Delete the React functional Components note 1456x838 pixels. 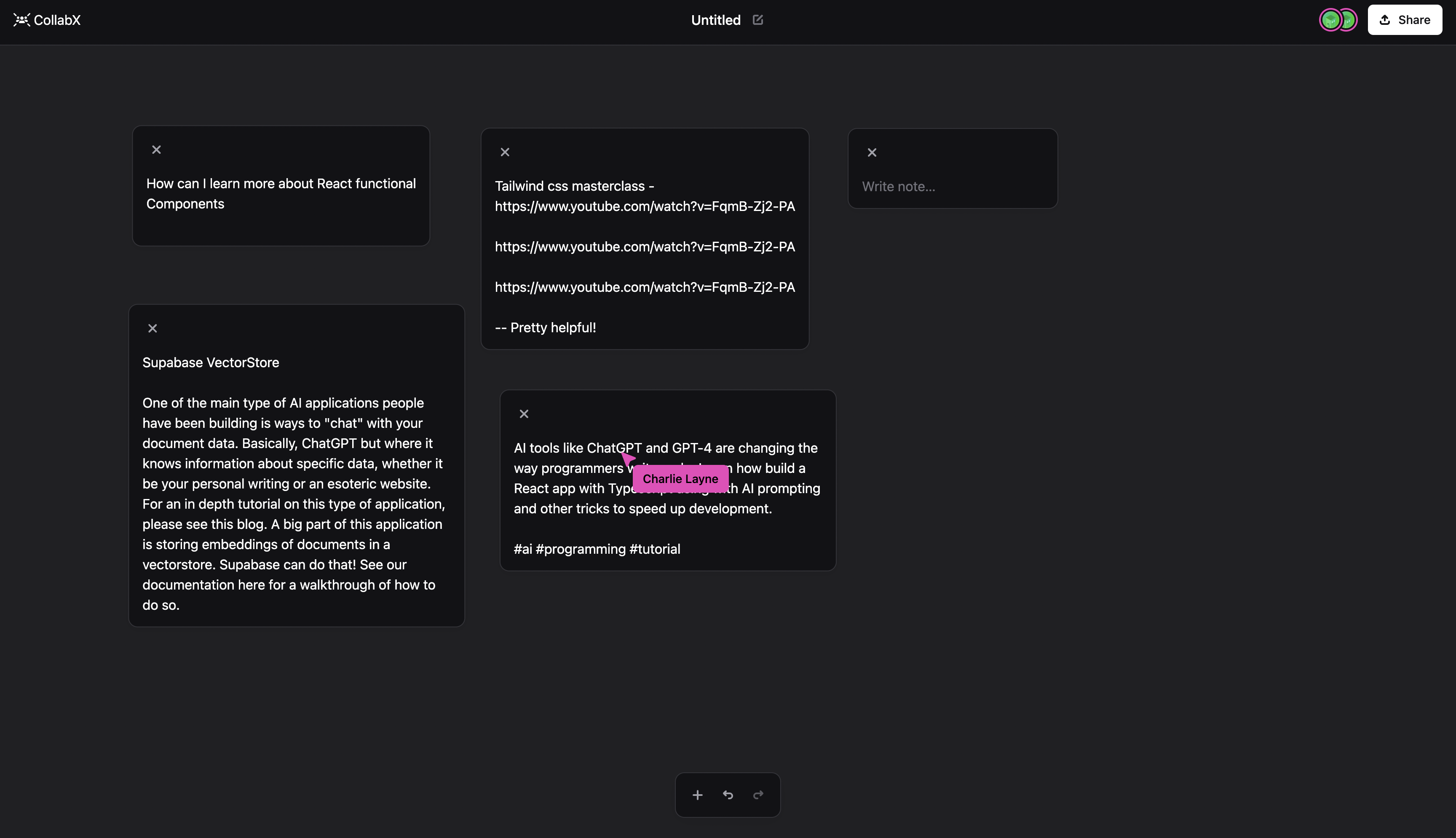[x=156, y=149]
